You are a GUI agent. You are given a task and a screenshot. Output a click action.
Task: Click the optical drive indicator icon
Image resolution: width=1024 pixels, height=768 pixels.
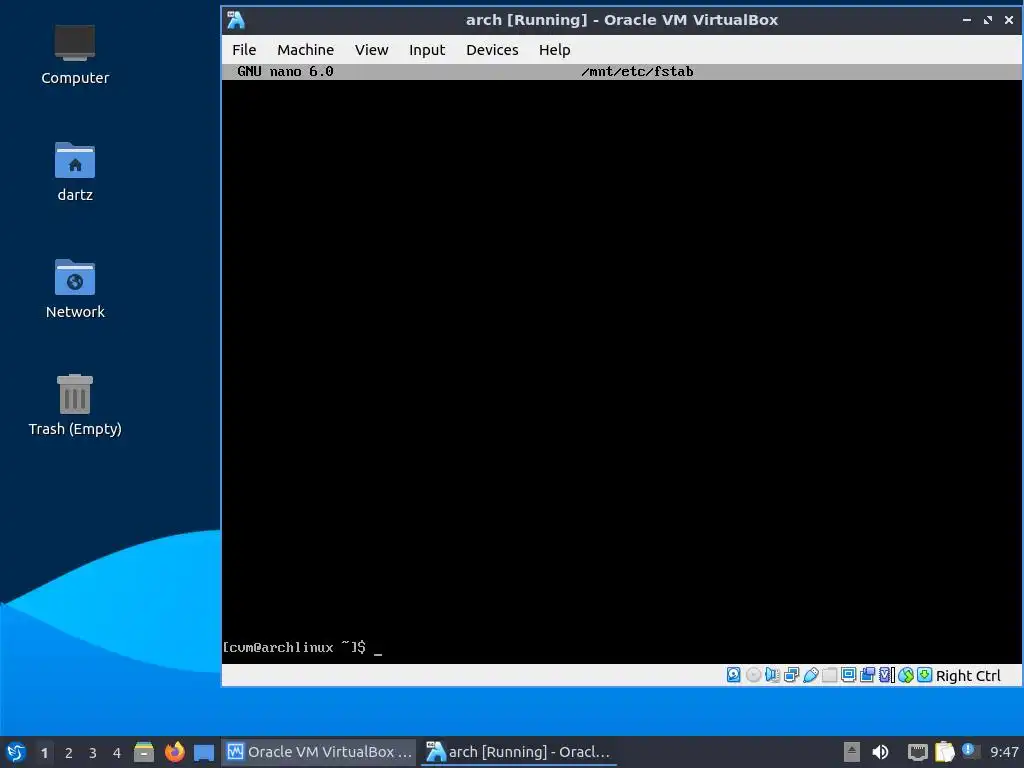(753, 675)
